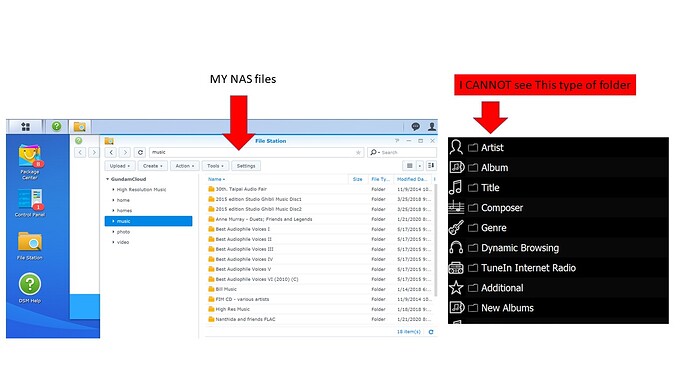This screenshot has width=690, height=388.
Task: Sort by the Size column header
Action: coord(357,179)
